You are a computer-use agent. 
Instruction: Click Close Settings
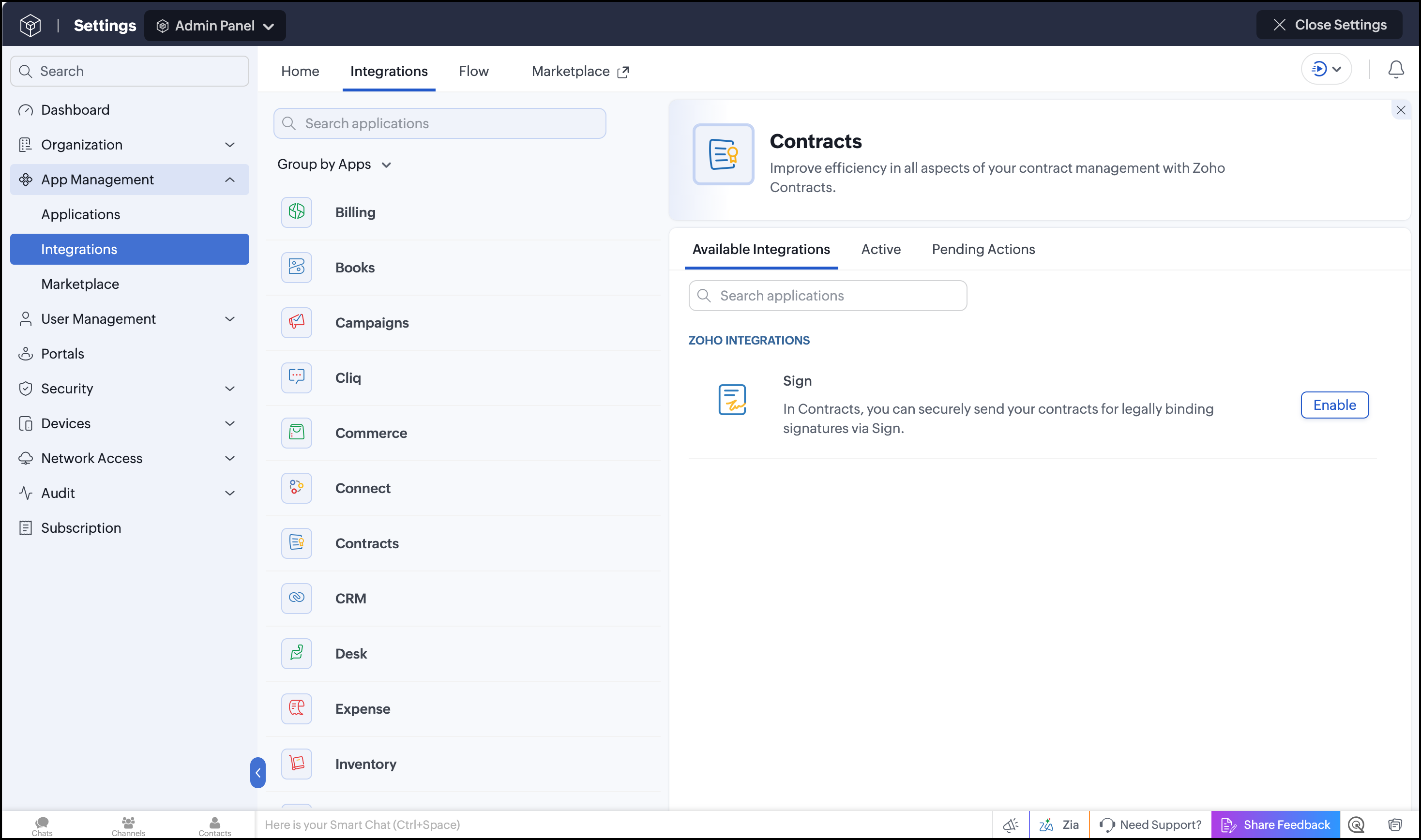tap(1329, 25)
